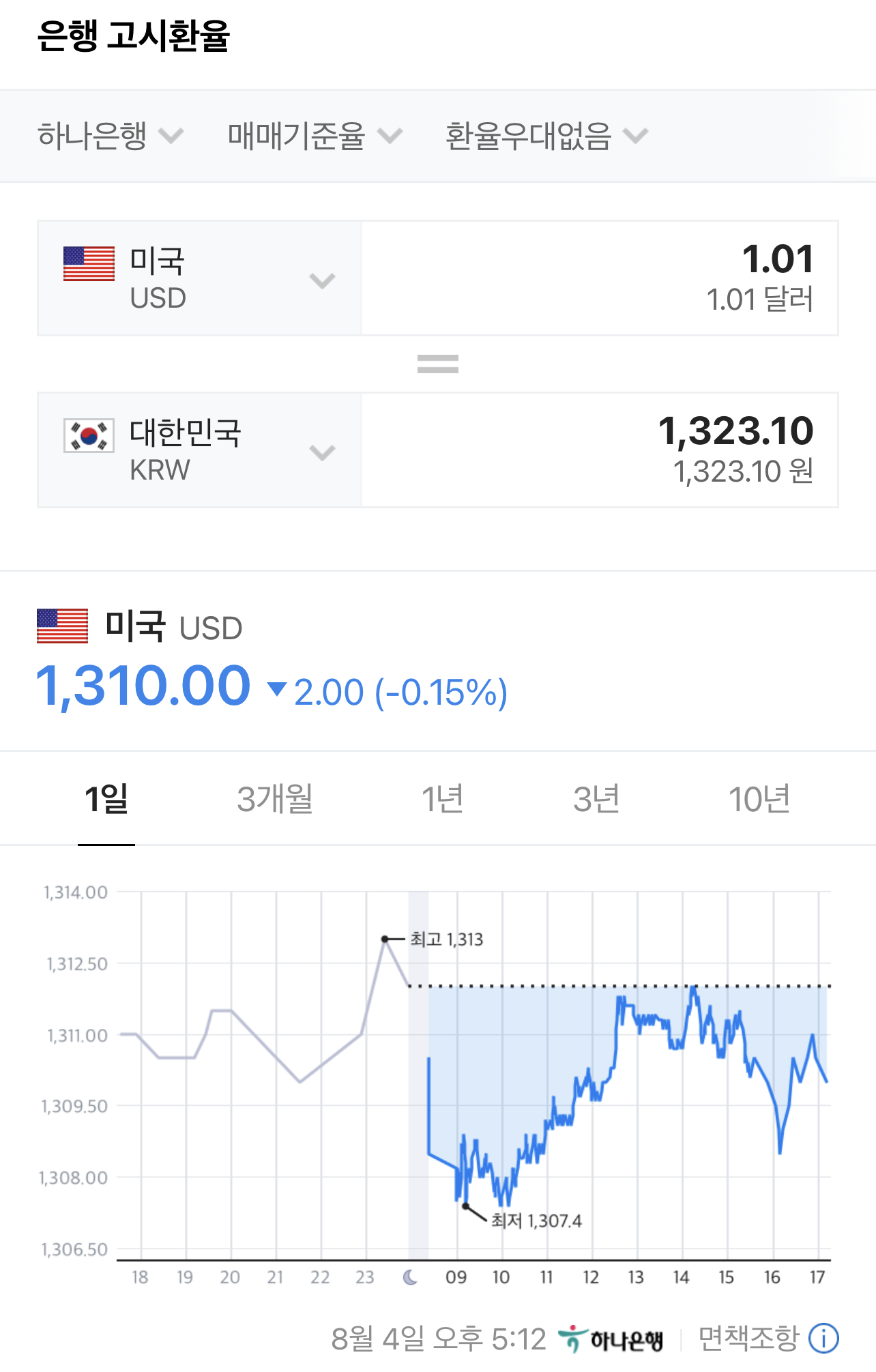Image resolution: width=876 pixels, height=1372 pixels.
Task: Click the 하나은행 logo under the chart
Action: [x=611, y=1339]
